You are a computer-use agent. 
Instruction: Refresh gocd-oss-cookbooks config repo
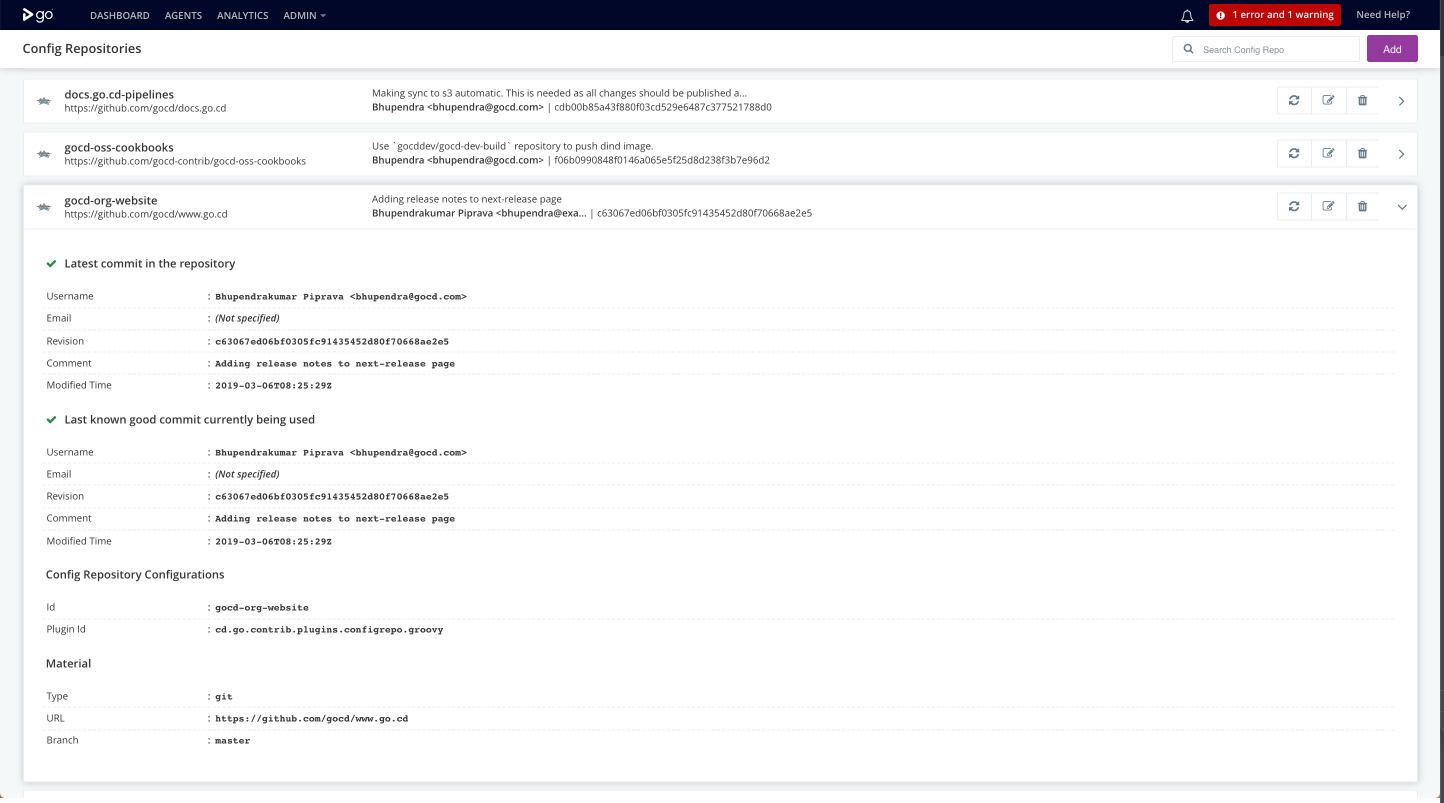pyautogui.click(x=1294, y=153)
